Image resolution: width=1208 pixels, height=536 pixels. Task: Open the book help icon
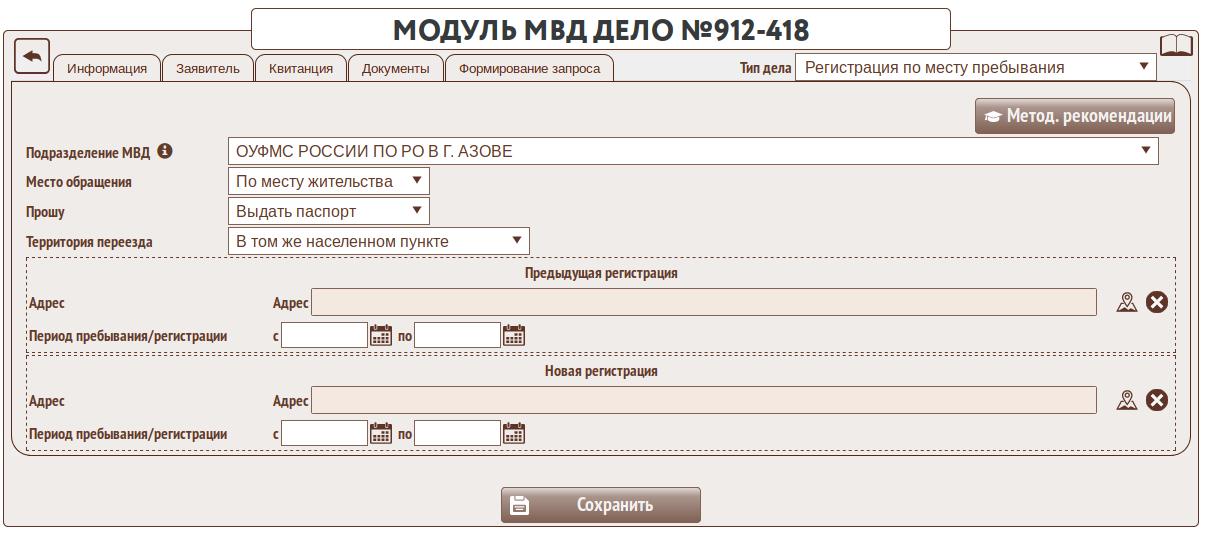(x=1176, y=47)
